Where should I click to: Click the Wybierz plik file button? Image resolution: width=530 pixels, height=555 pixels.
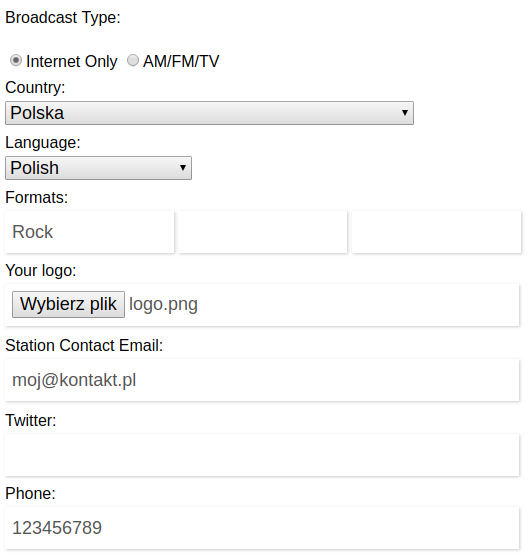[x=68, y=304]
